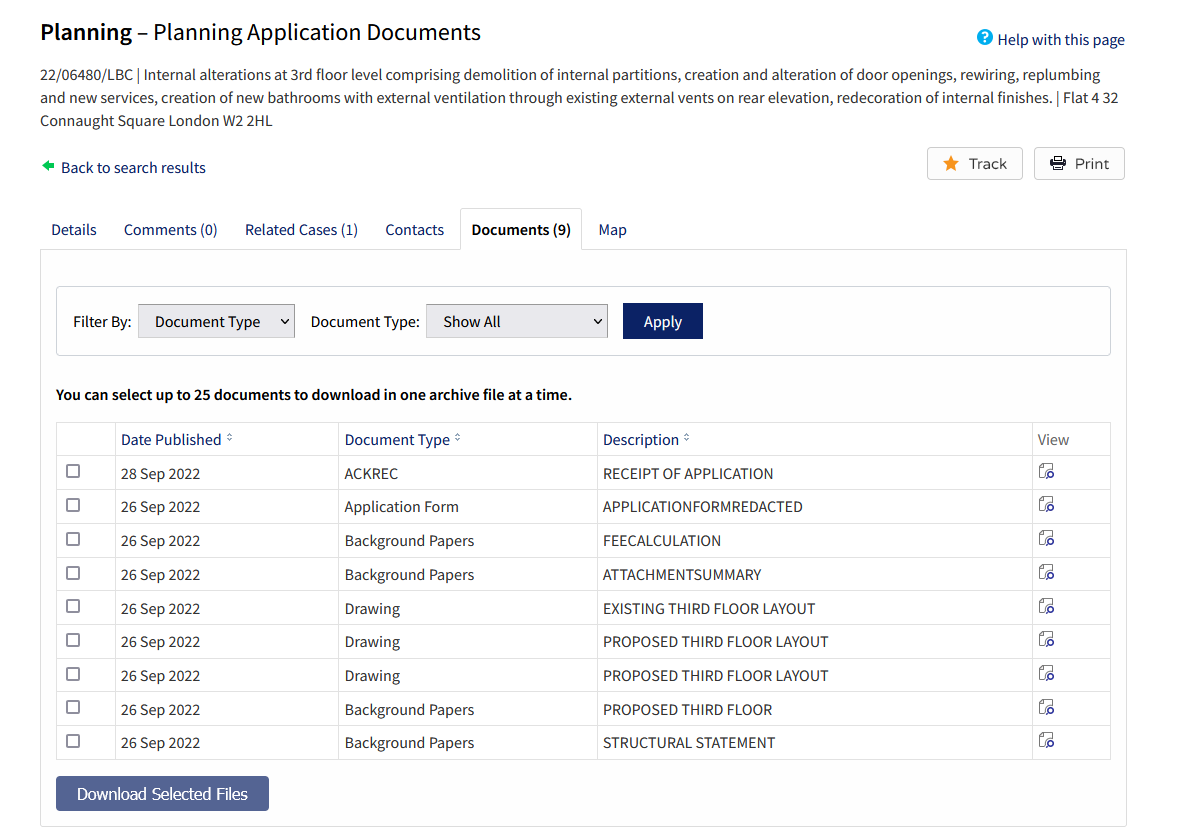Open the Document Type Show All dropdown

[x=517, y=321]
